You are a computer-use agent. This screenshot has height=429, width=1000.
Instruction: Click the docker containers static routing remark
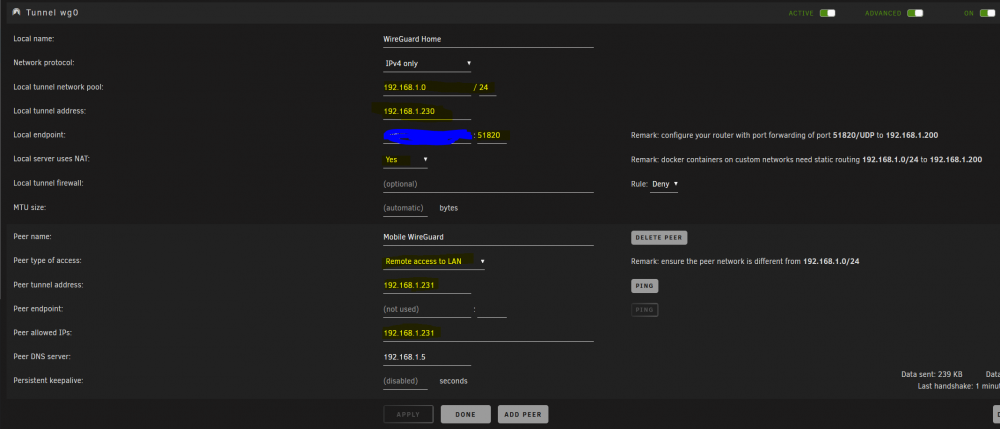[x=805, y=159]
